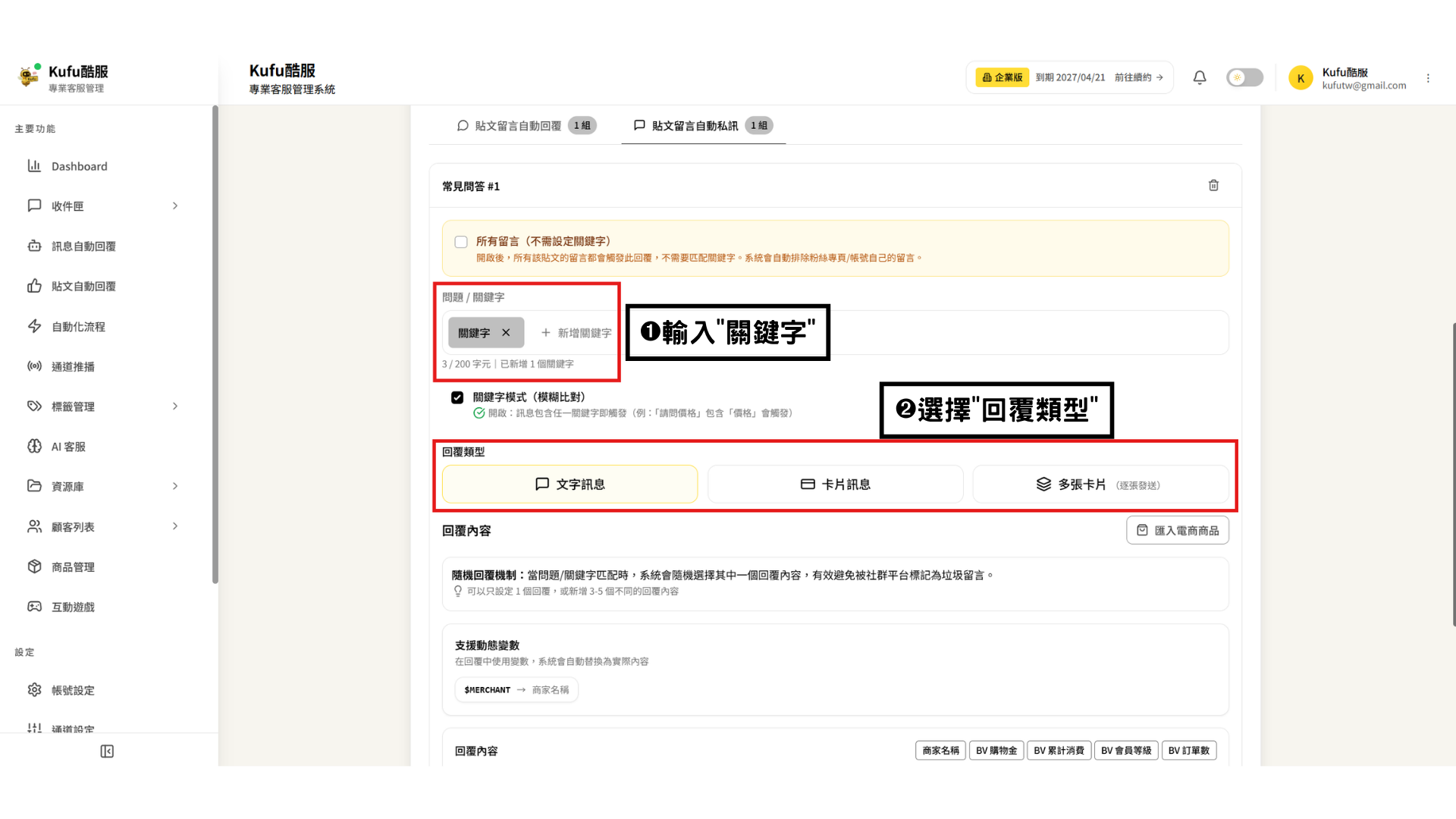Click the $MERCHANT variable chip
Viewport: 1456px width, 819px height.
(516, 689)
